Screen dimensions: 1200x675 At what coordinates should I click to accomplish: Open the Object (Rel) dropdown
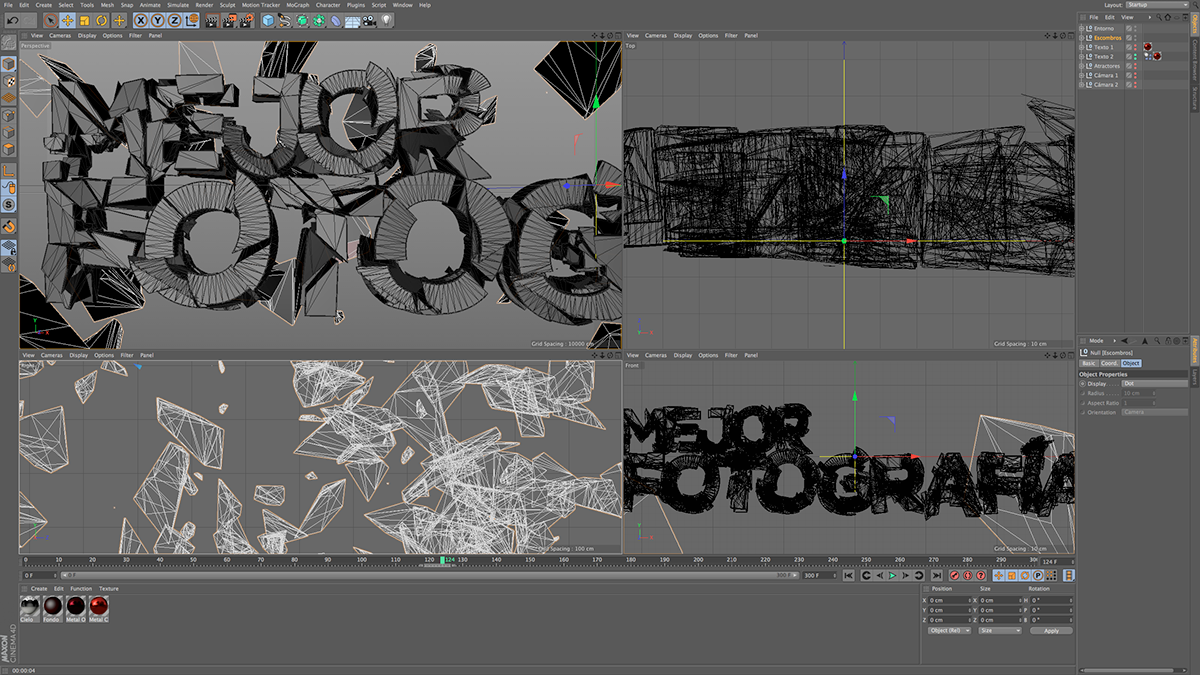click(949, 631)
